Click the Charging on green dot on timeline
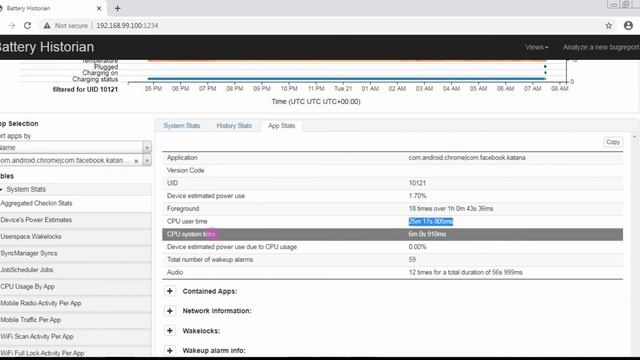 coord(545,73)
